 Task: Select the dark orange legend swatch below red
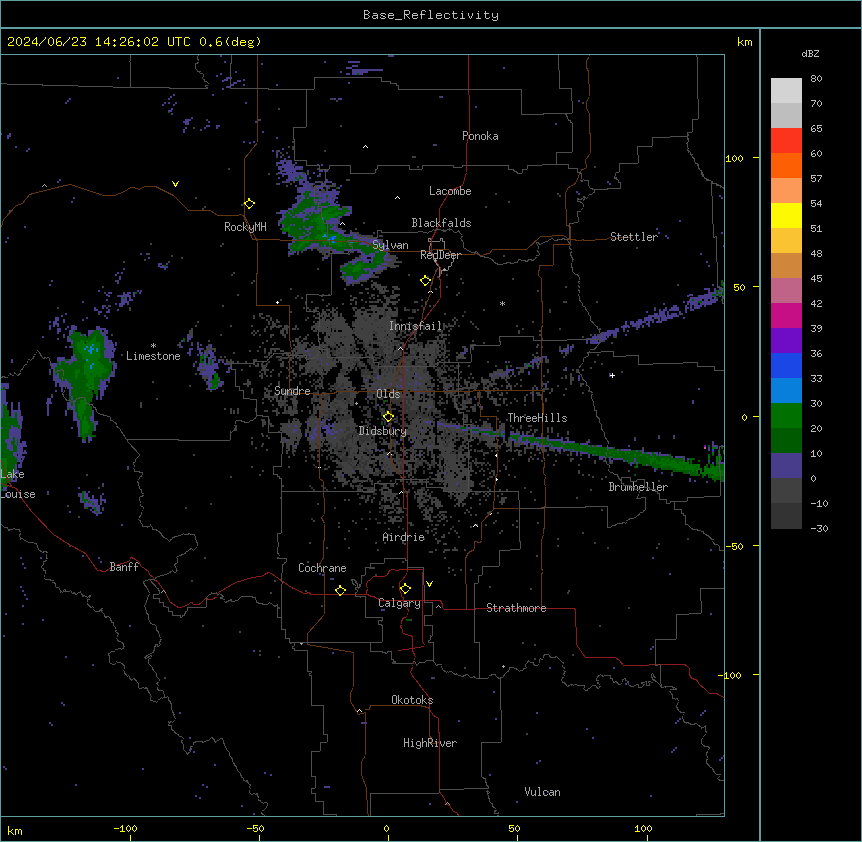tap(786, 165)
